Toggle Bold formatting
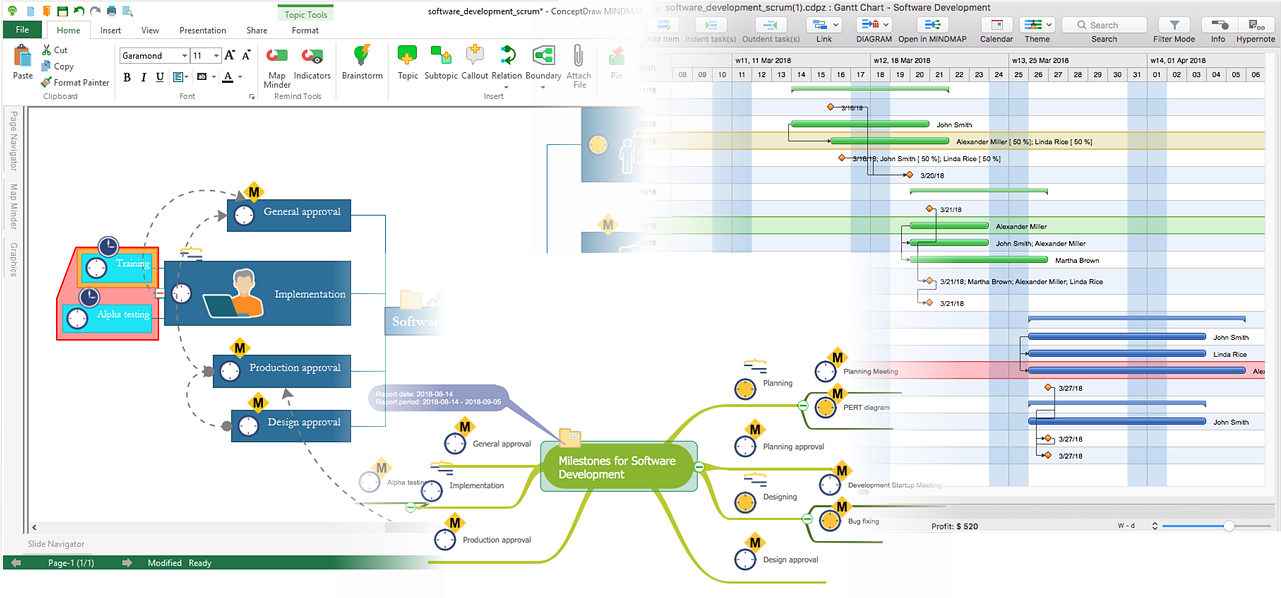 pyautogui.click(x=127, y=77)
